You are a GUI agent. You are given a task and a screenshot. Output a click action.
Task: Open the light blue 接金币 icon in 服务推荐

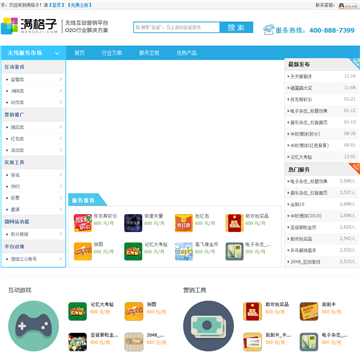184,251
